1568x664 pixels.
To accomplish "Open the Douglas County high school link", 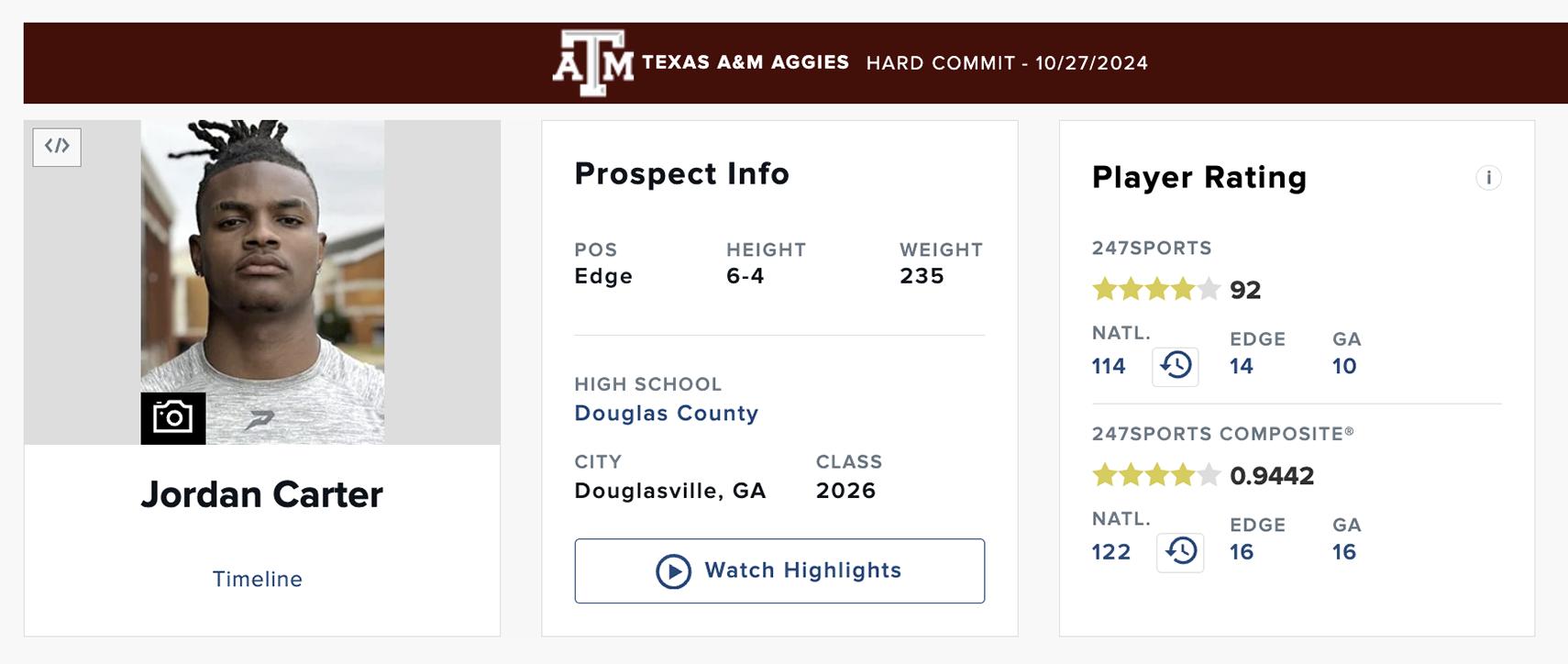I will (x=666, y=414).
